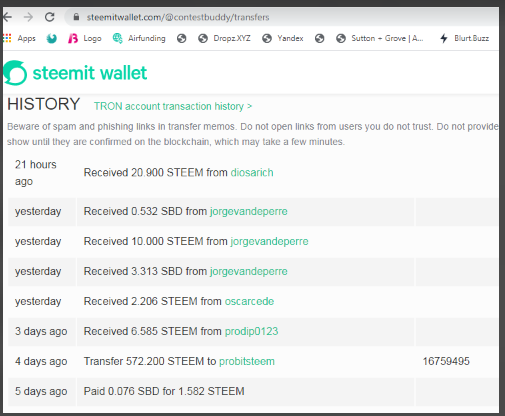The height and width of the screenshot is (416, 505).
Task: Reload the page with the refresh icon
Action: click(x=50, y=17)
